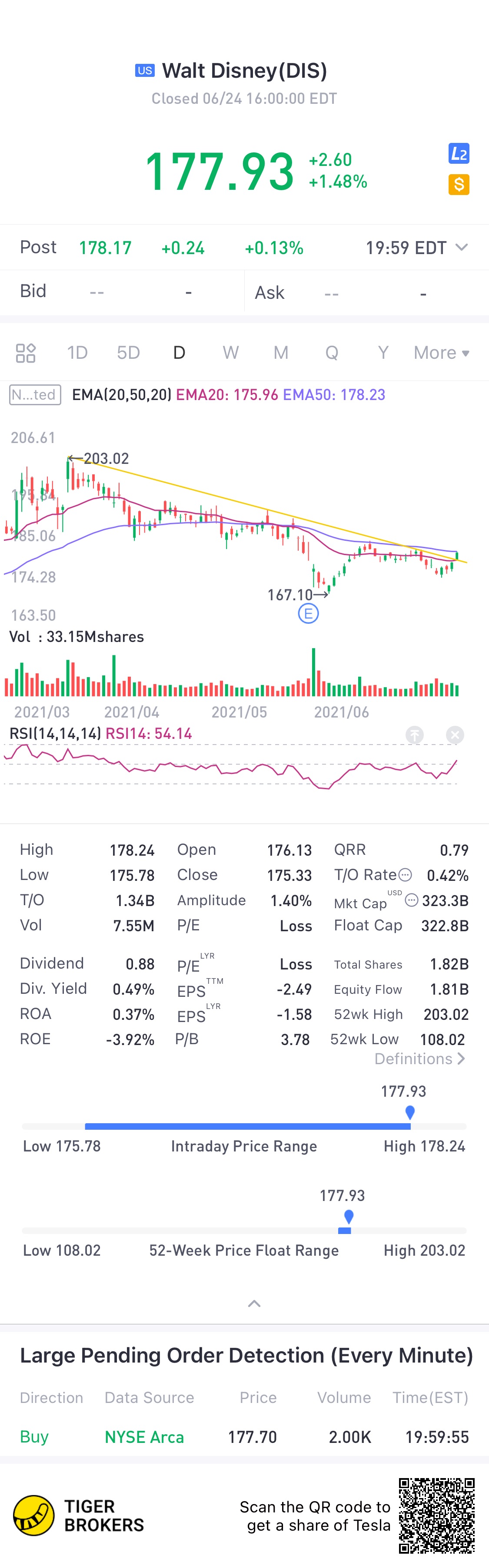Click the EMA20: 175.96 label
This screenshot has height=1568, width=489.
coord(227,395)
